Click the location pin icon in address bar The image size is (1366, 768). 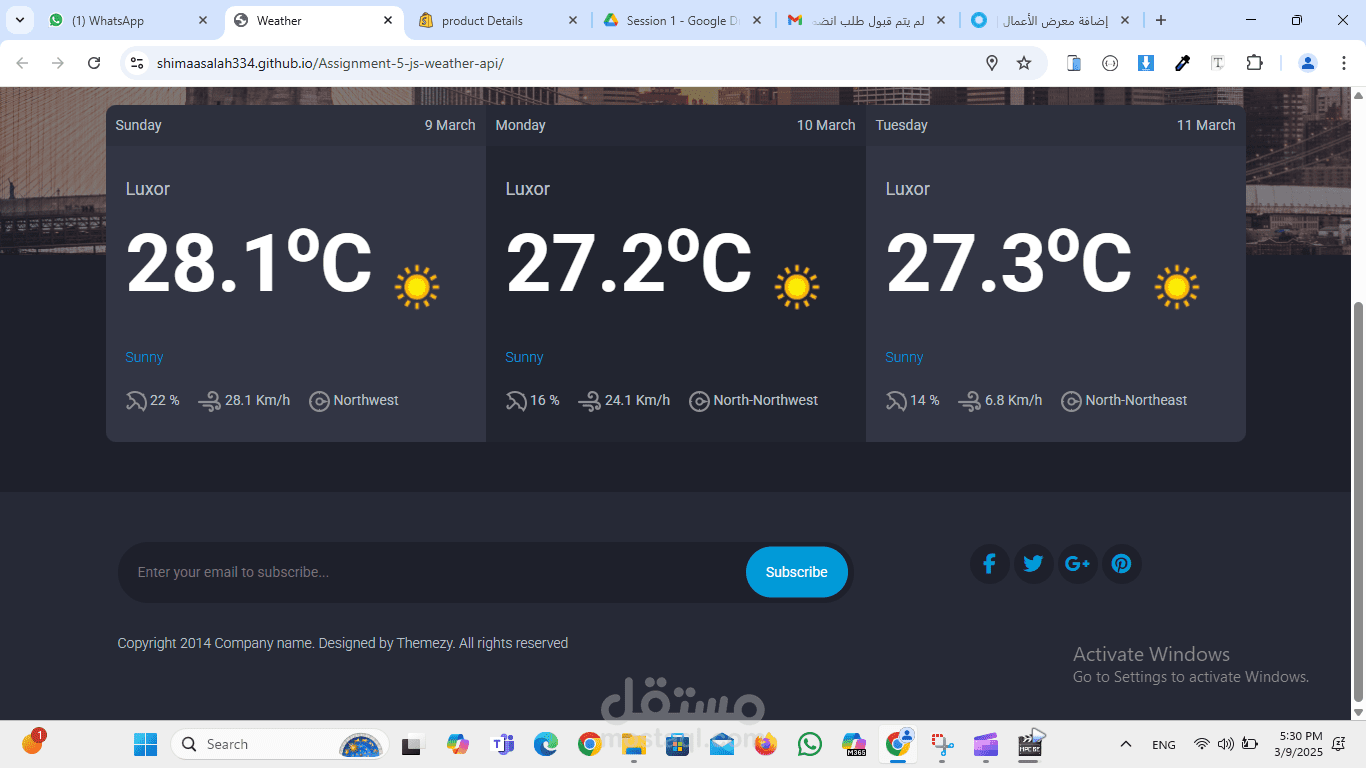pos(992,63)
